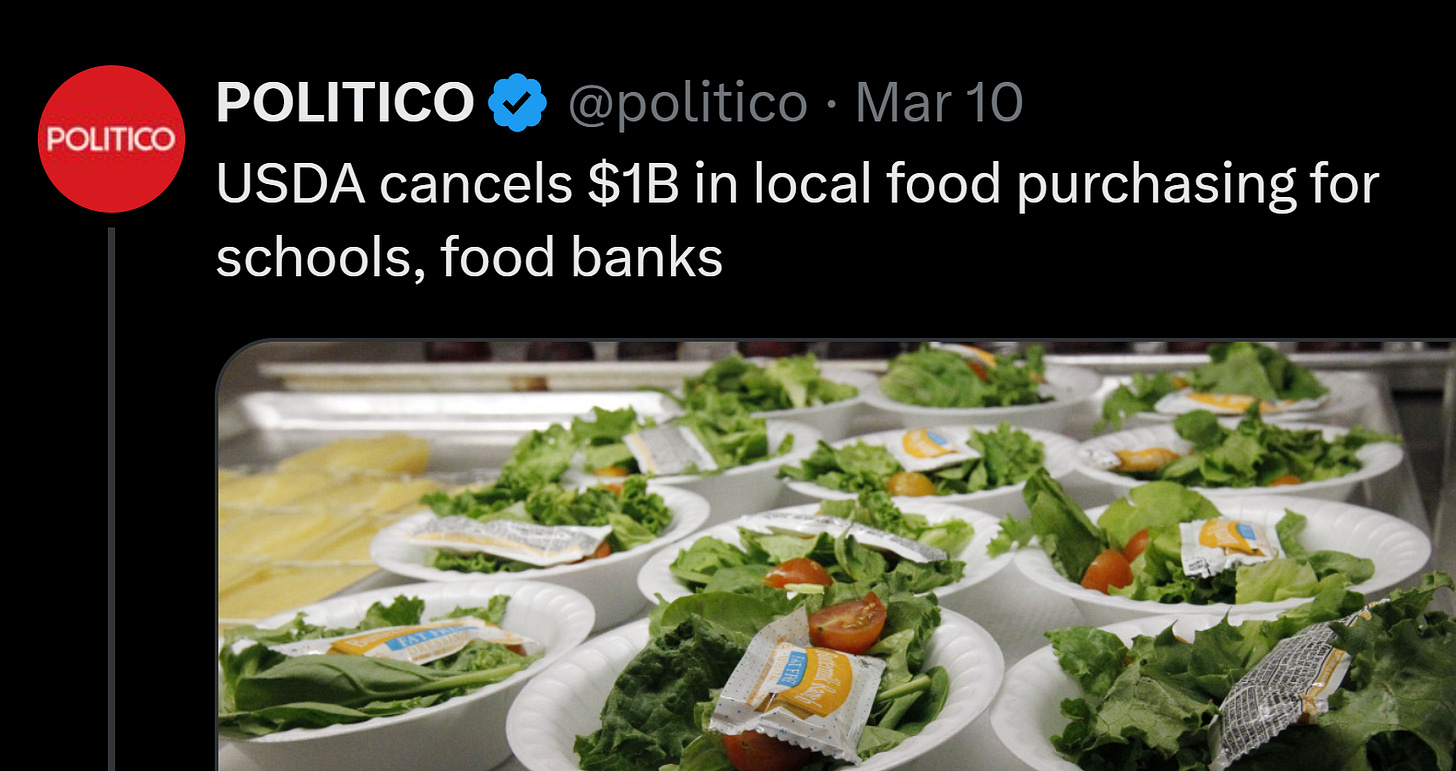The height and width of the screenshot is (771, 1456).
Task: Click the front bowl's halved cherry tomato
Action: (846, 622)
